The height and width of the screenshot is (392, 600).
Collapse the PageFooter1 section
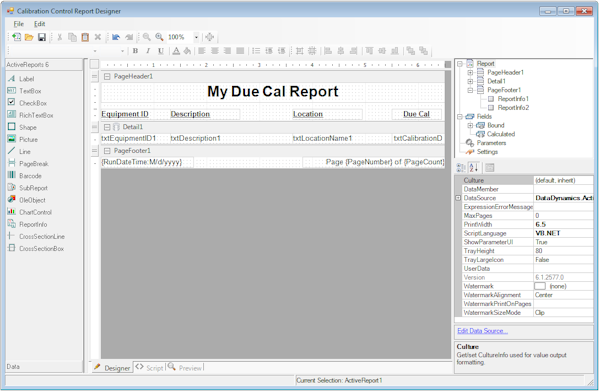[x=107, y=151]
